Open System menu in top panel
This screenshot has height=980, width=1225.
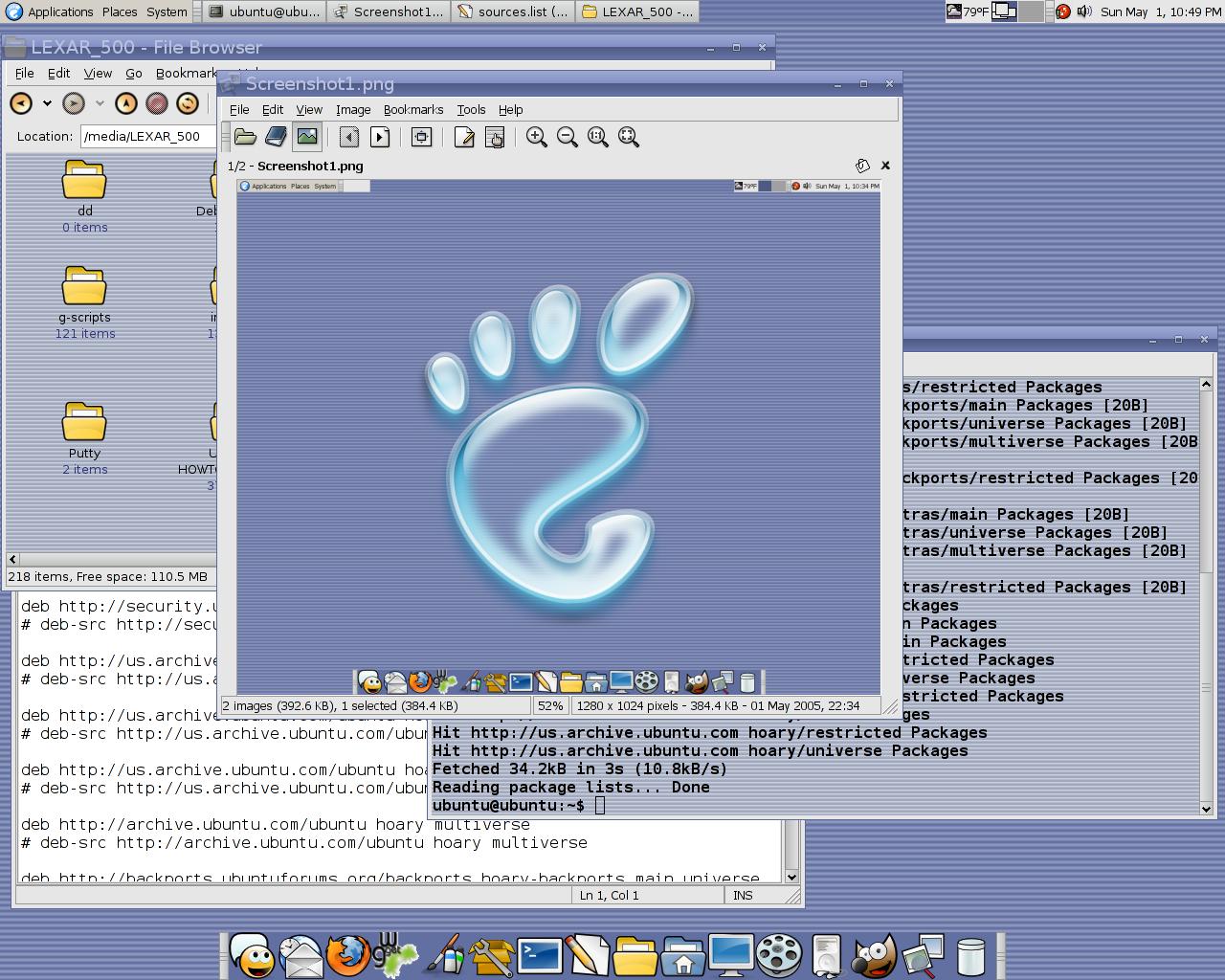point(167,11)
